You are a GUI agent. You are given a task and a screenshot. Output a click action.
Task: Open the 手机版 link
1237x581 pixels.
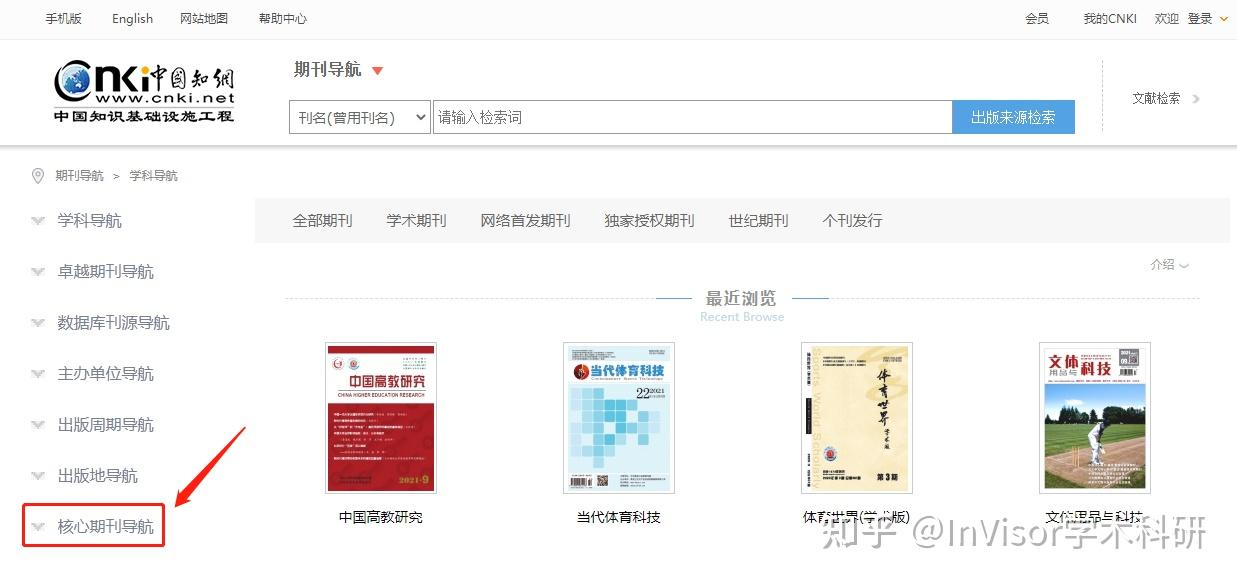tap(63, 18)
